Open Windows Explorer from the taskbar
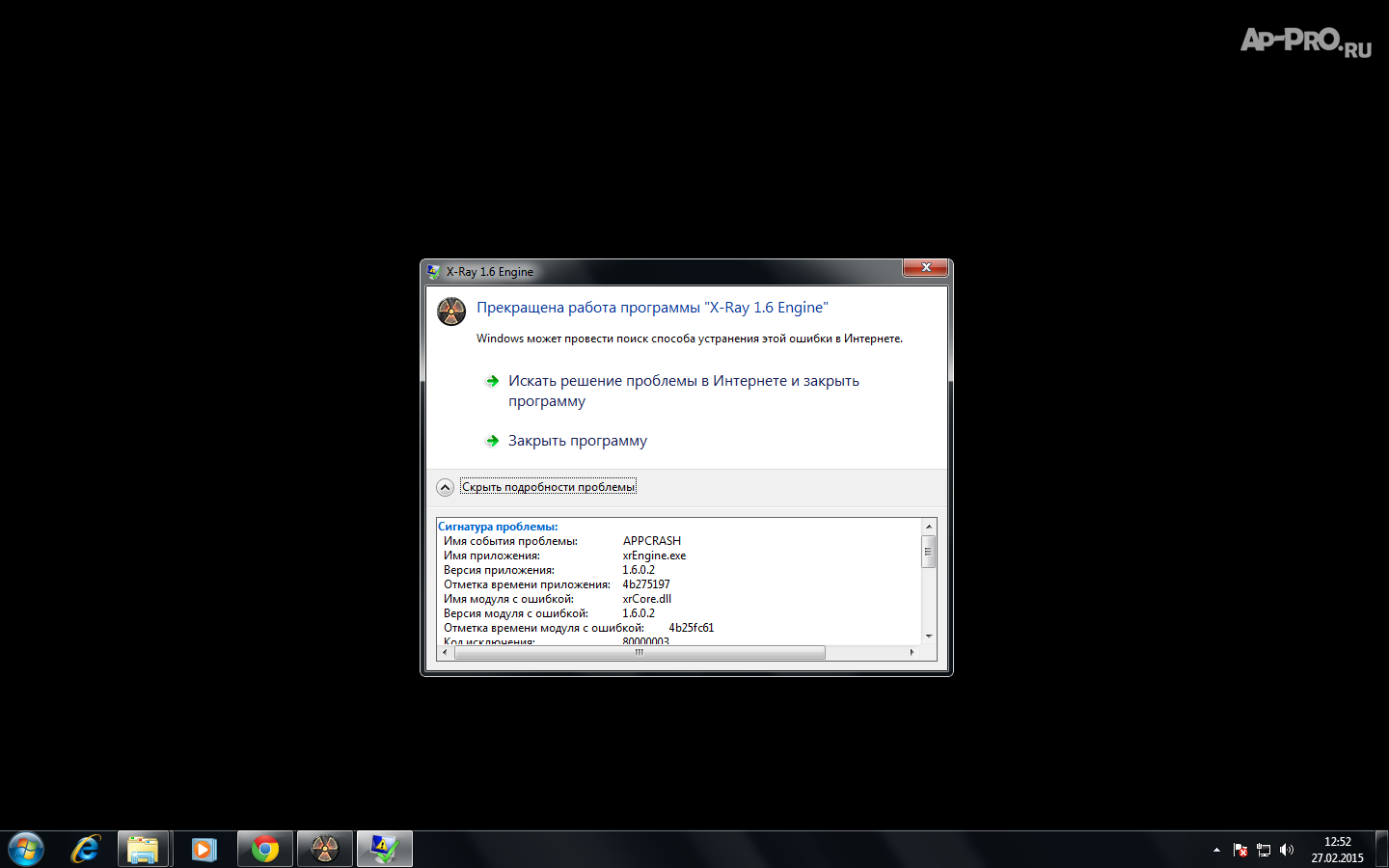This screenshot has height=868, width=1389. click(x=144, y=850)
